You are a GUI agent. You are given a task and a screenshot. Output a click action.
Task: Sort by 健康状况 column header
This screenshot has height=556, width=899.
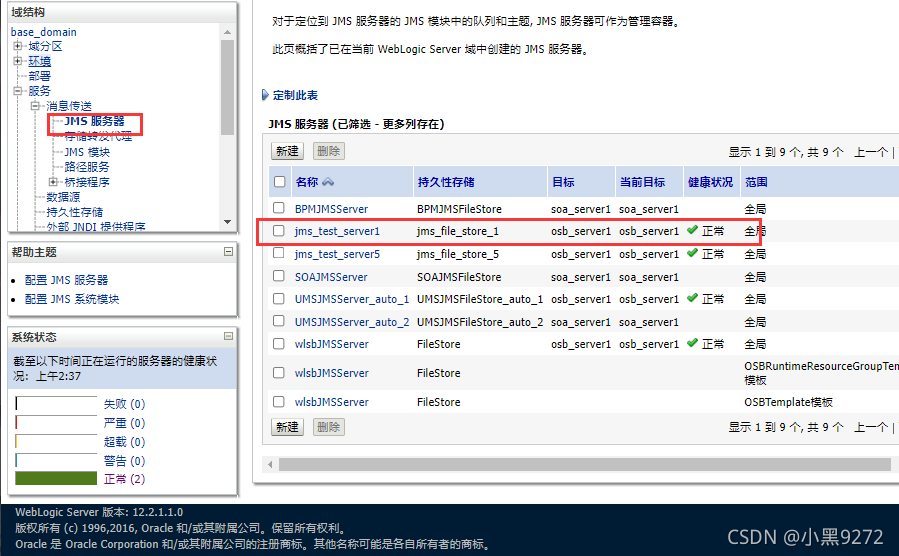(x=710, y=182)
